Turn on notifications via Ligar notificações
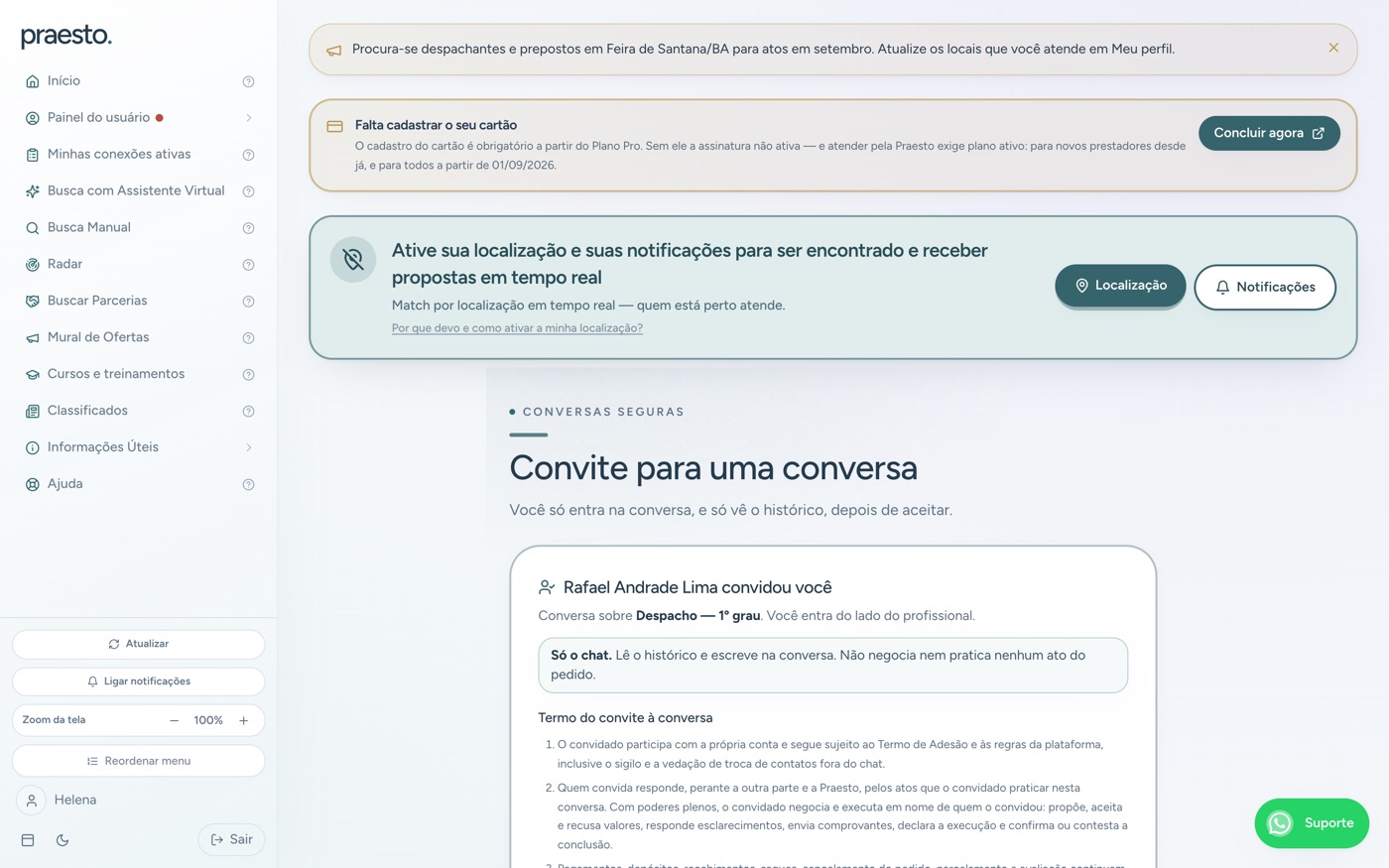1389x868 pixels. [x=139, y=682]
